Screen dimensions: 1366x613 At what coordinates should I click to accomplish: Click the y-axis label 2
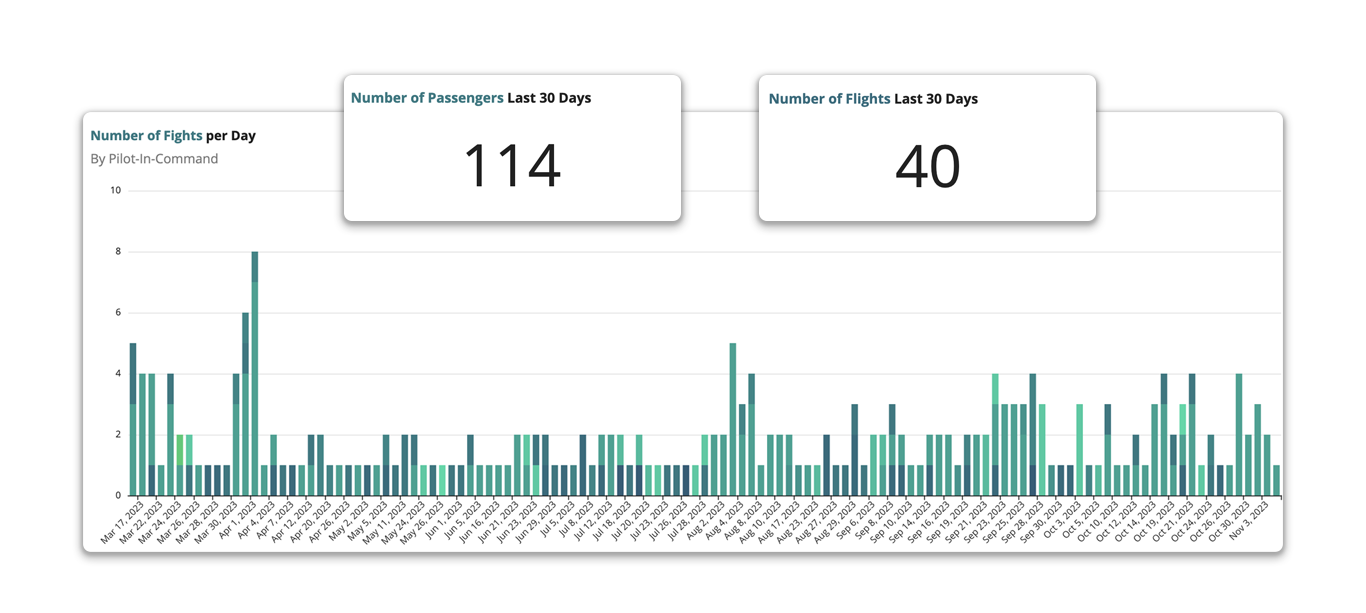pyautogui.click(x=118, y=434)
